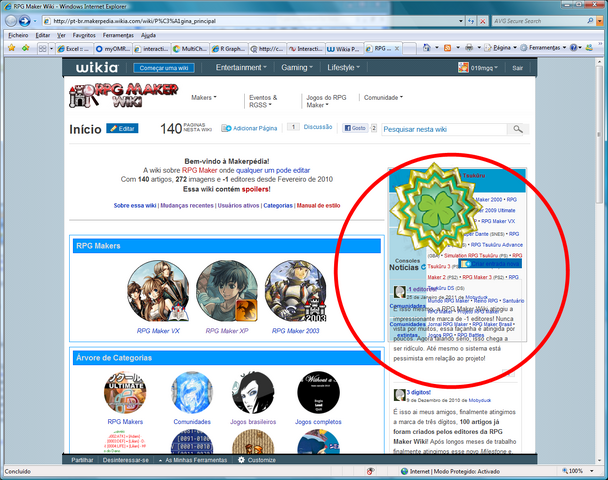
Task: Open the Editar menu in the menu bar
Action: [x=43, y=35]
